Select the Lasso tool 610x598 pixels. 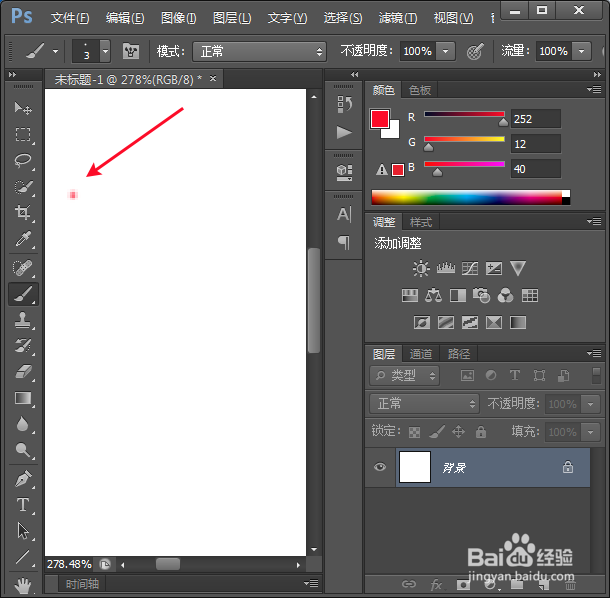23,161
